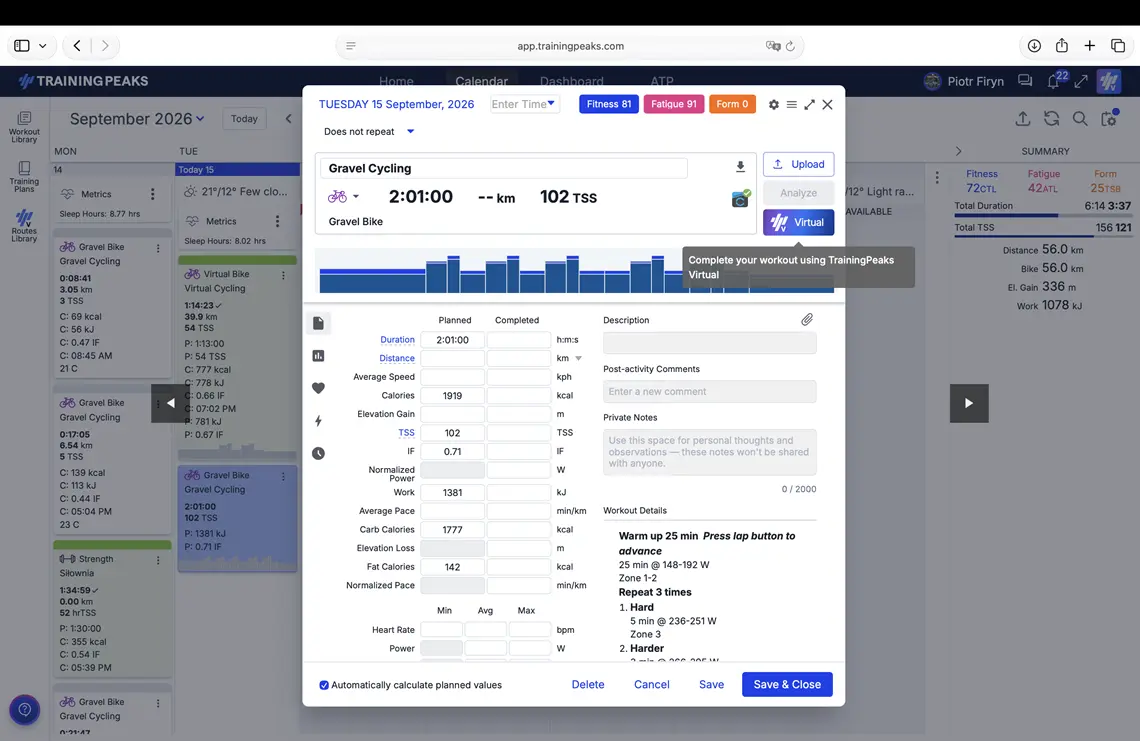
Task: Switch to the ATP tab
Action: tap(662, 81)
